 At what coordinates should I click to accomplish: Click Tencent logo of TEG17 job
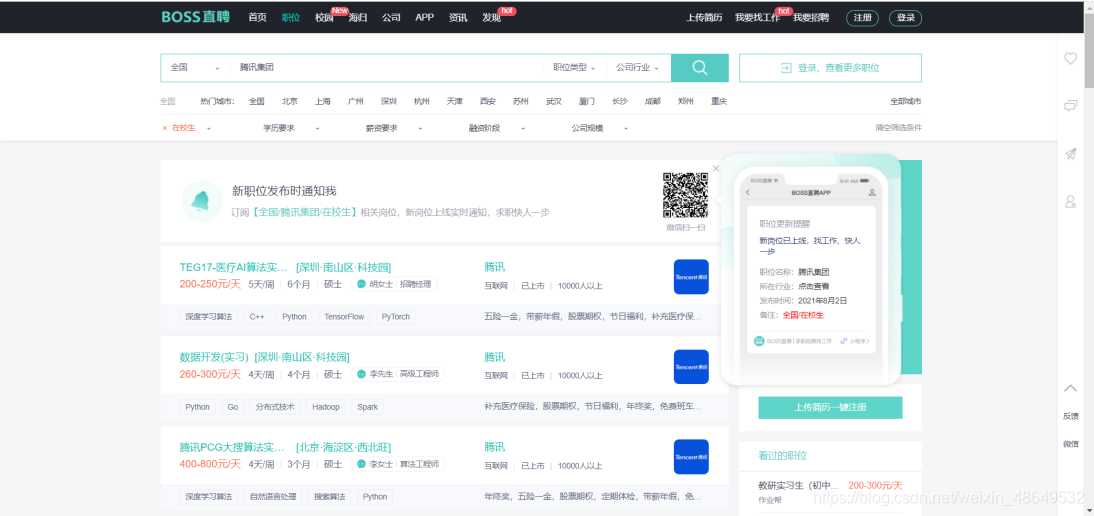point(691,277)
